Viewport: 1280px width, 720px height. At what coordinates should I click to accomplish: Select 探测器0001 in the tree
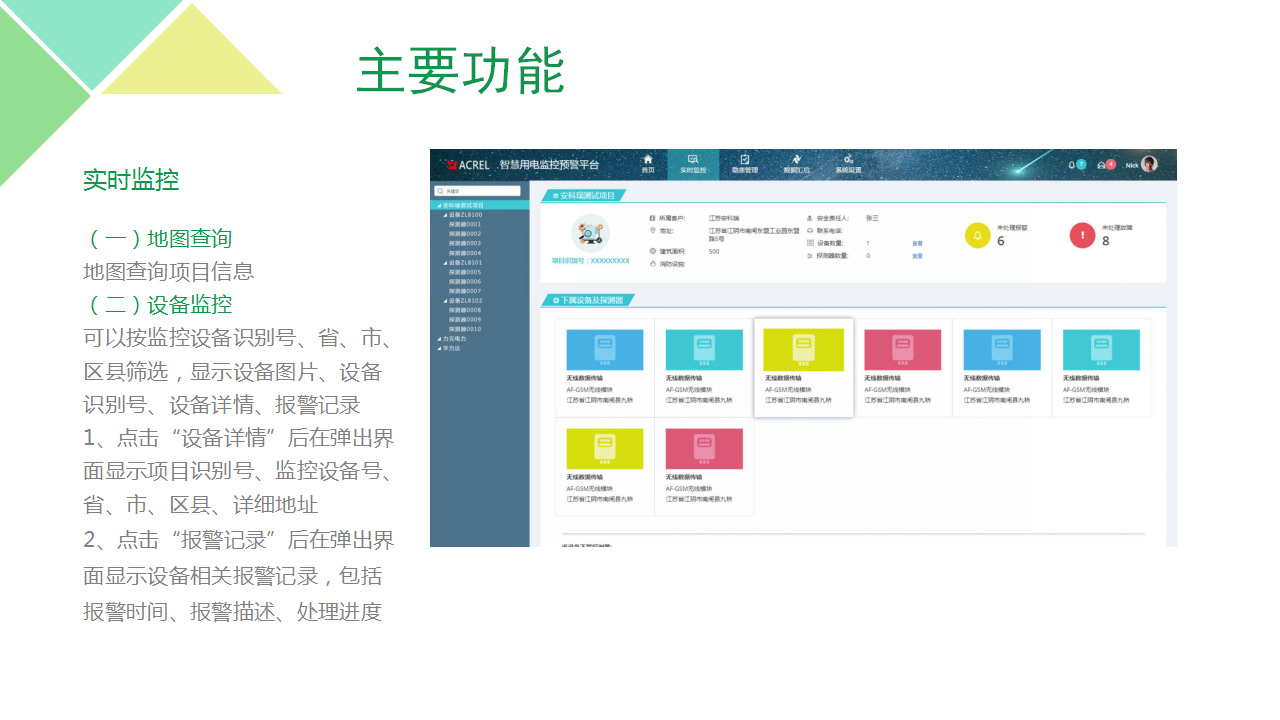pyautogui.click(x=465, y=224)
